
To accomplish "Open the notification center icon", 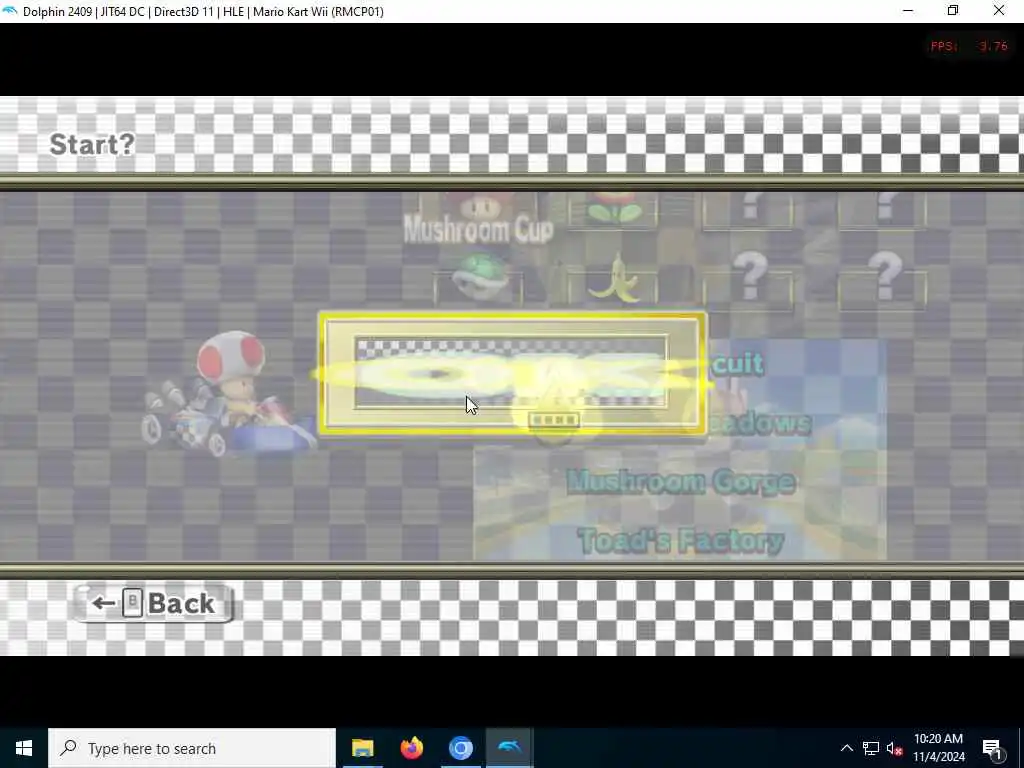I will [x=992, y=748].
